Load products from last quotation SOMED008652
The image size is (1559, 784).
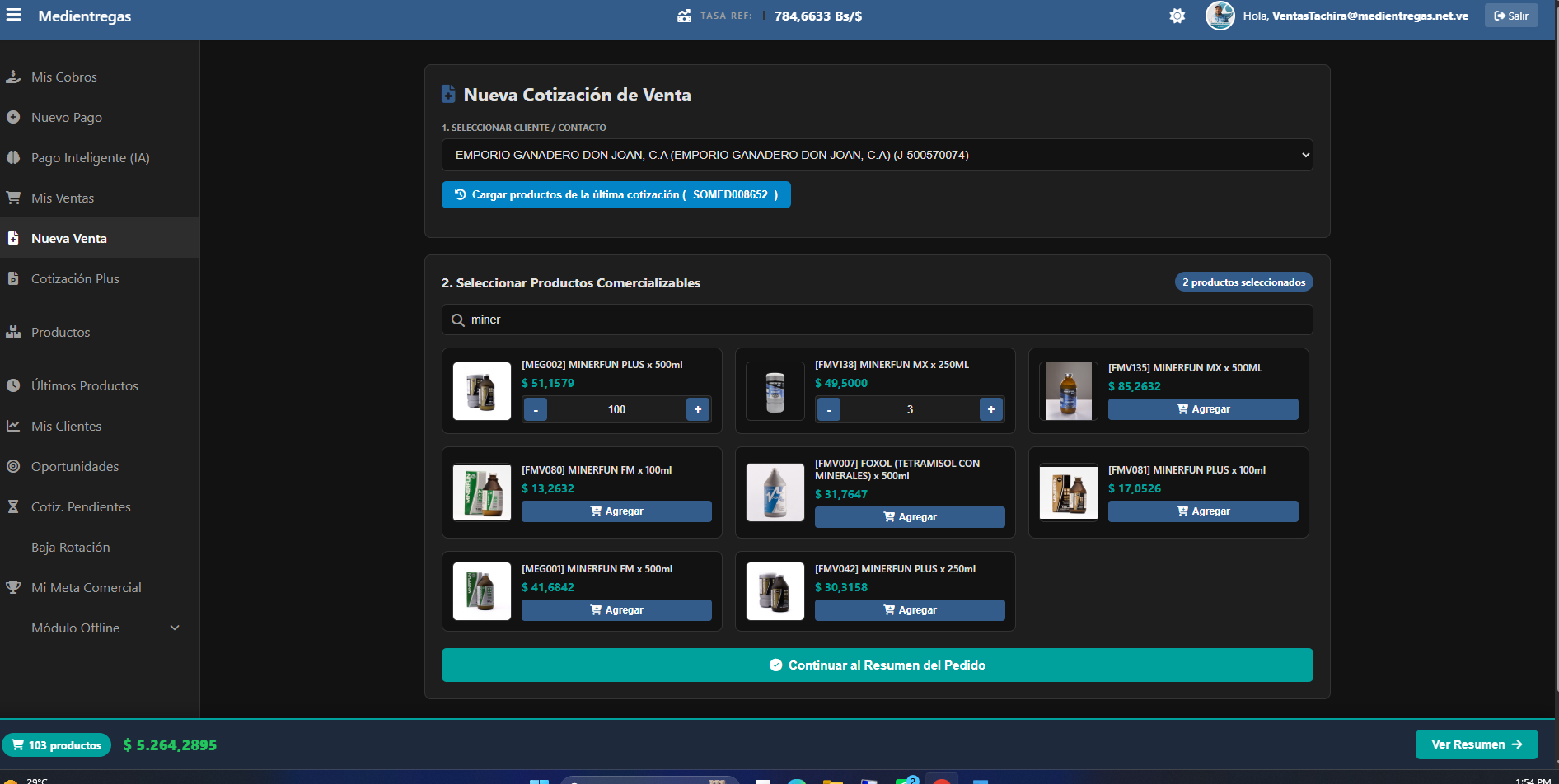(616, 195)
